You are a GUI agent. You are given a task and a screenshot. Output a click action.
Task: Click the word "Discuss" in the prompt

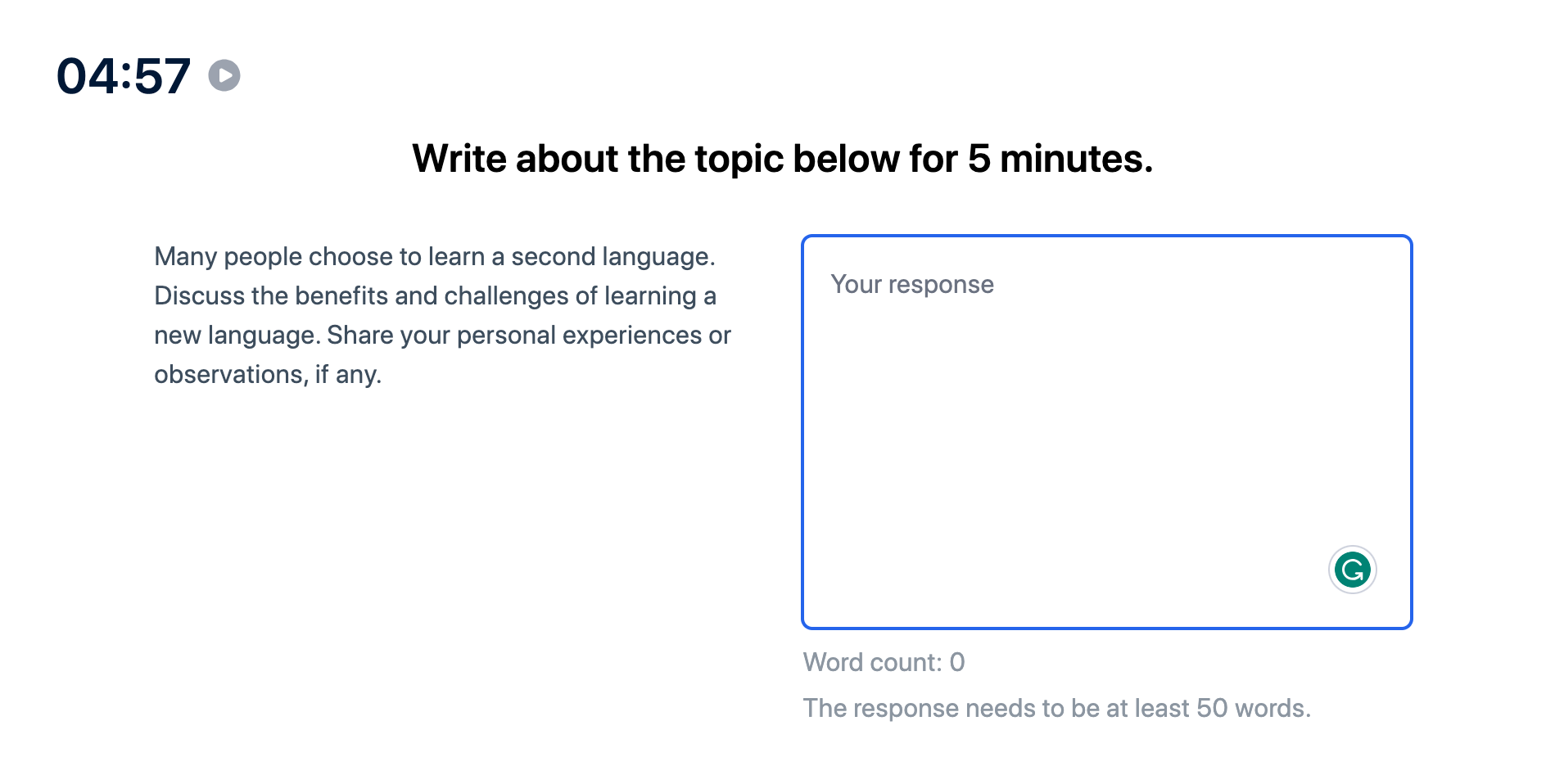click(200, 295)
